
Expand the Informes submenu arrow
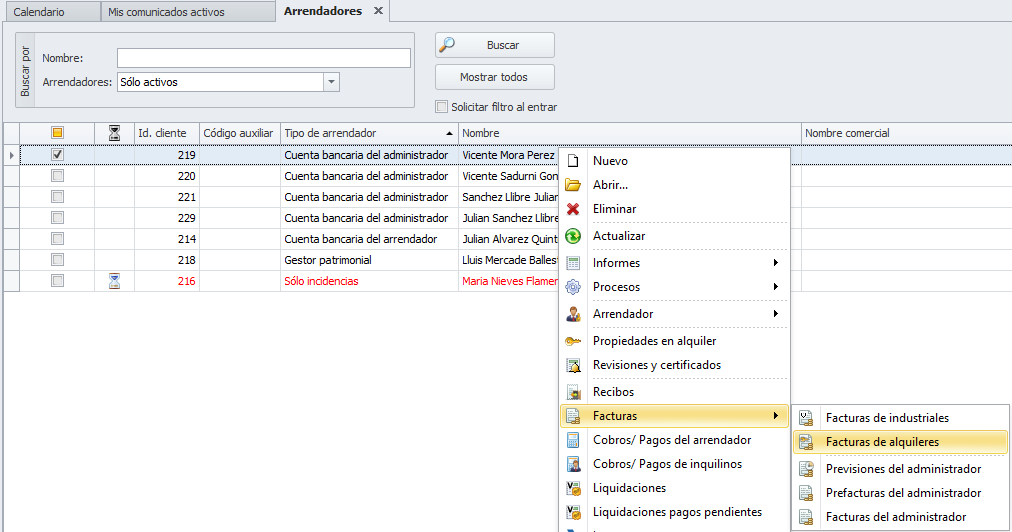click(776, 263)
